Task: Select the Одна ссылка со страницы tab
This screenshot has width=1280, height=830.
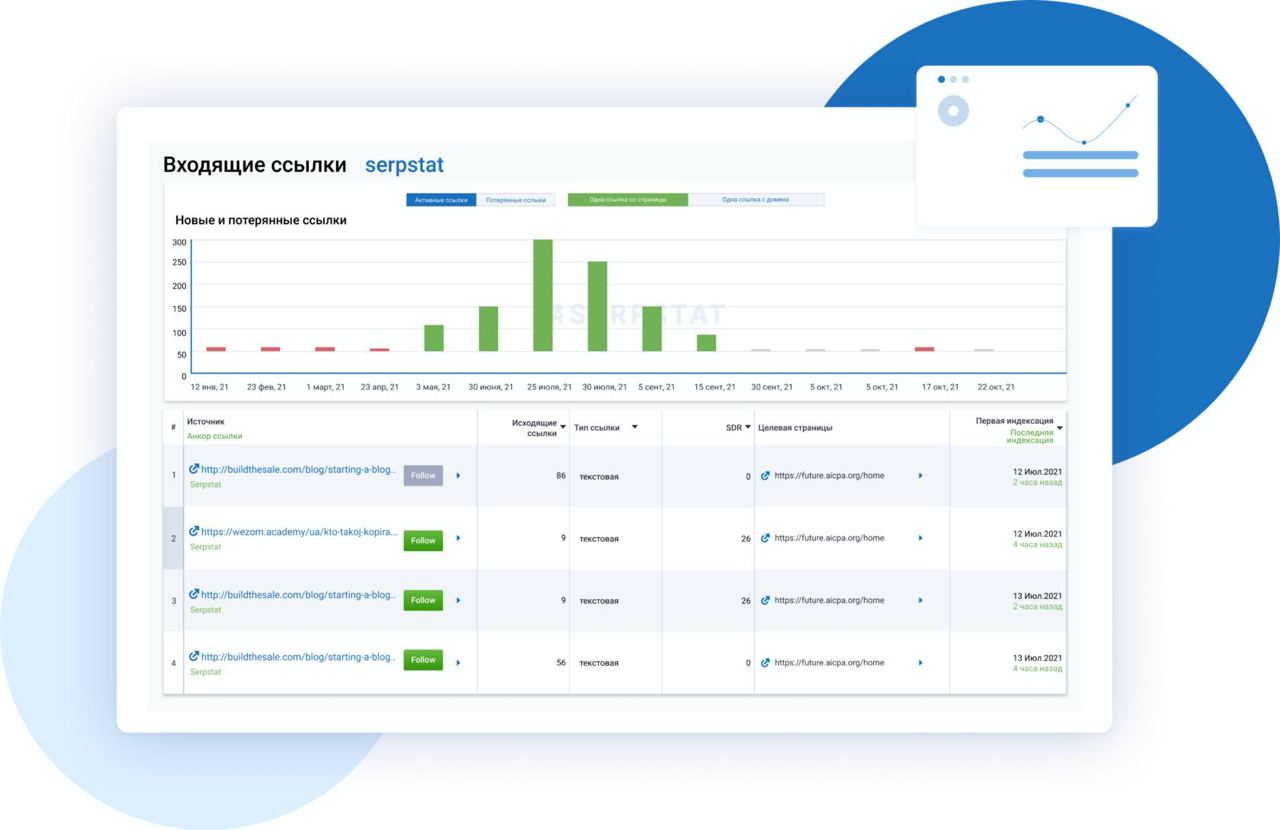Action: point(628,200)
